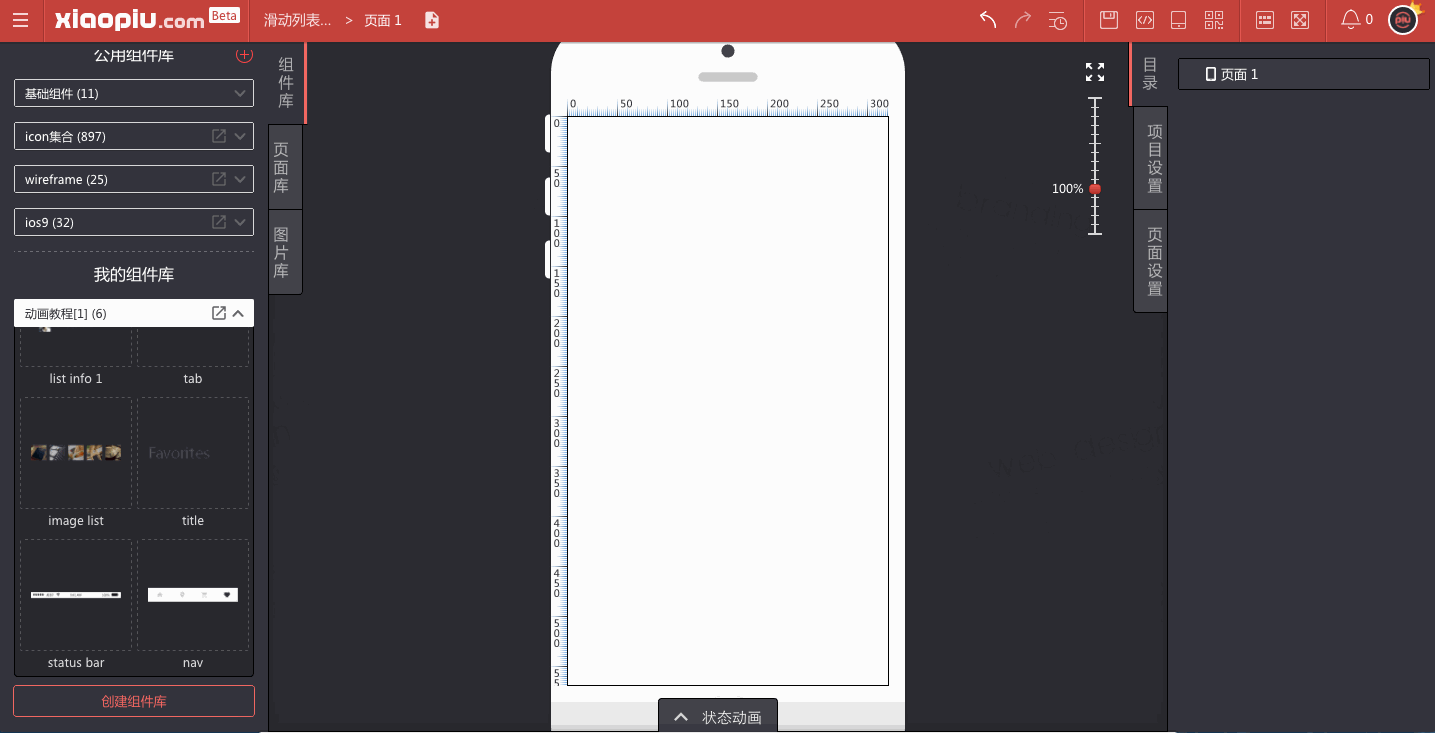Open ios9 library external link icon
Image resolution: width=1435 pixels, height=733 pixels.
click(218, 222)
